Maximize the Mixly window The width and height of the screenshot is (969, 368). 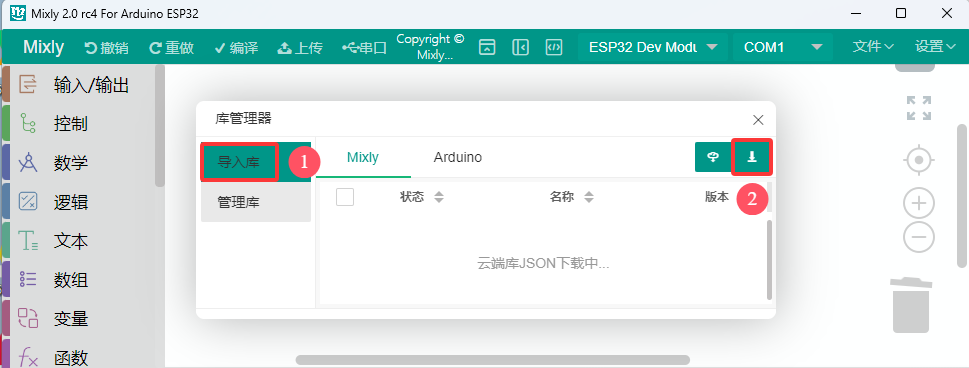point(901,13)
